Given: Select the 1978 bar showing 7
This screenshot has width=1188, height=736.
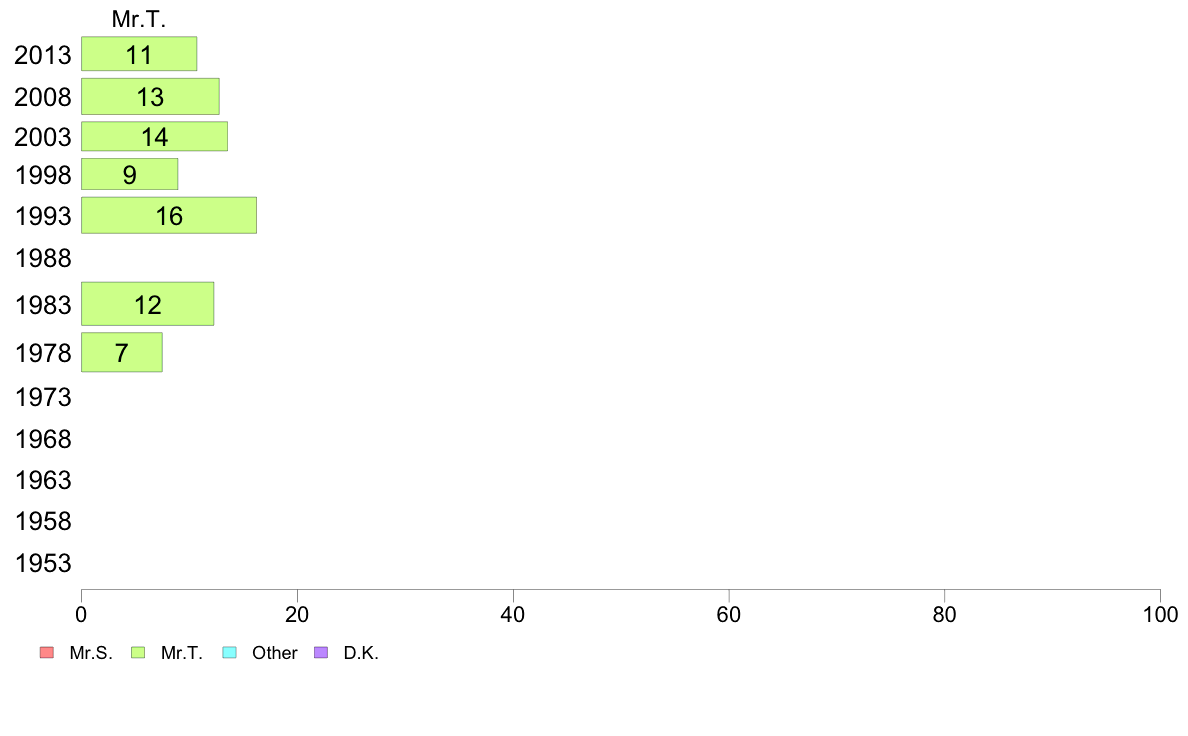Looking at the screenshot, I should pyautogui.click(x=122, y=352).
